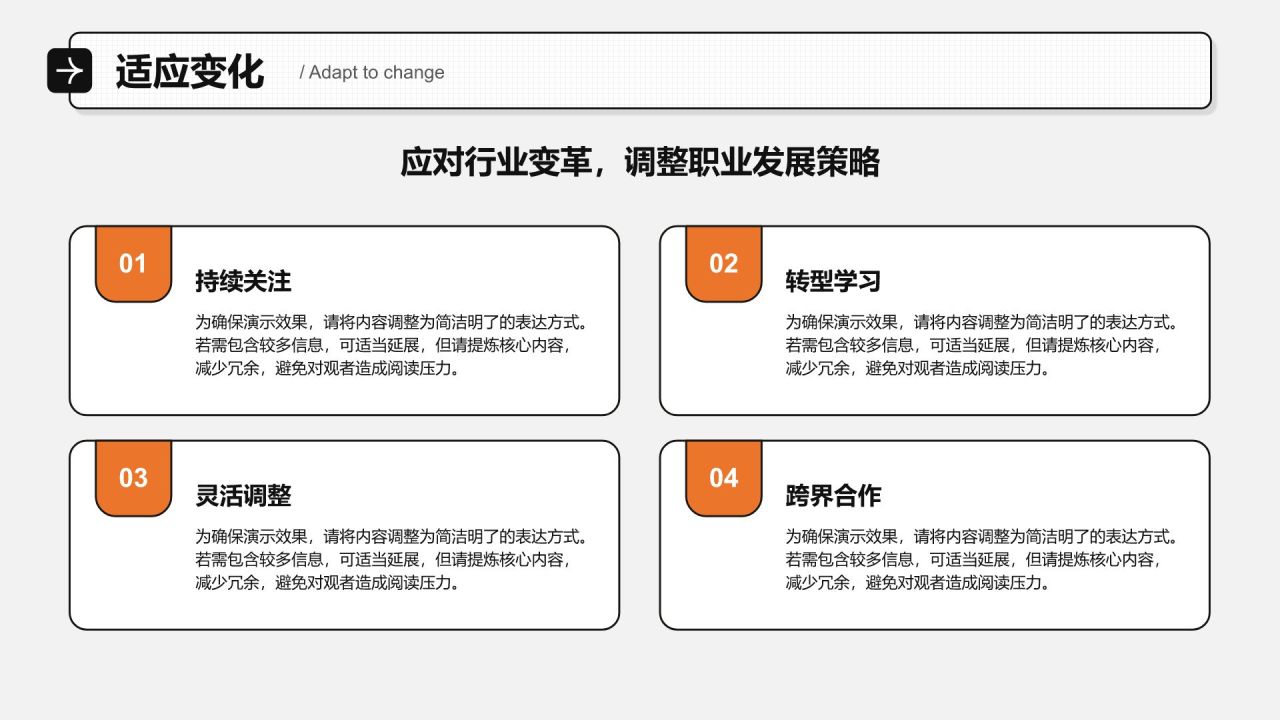Select the headline 应对行业变革，调整职业发展策略
The image size is (1280, 720).
click(x=640, y=162)
